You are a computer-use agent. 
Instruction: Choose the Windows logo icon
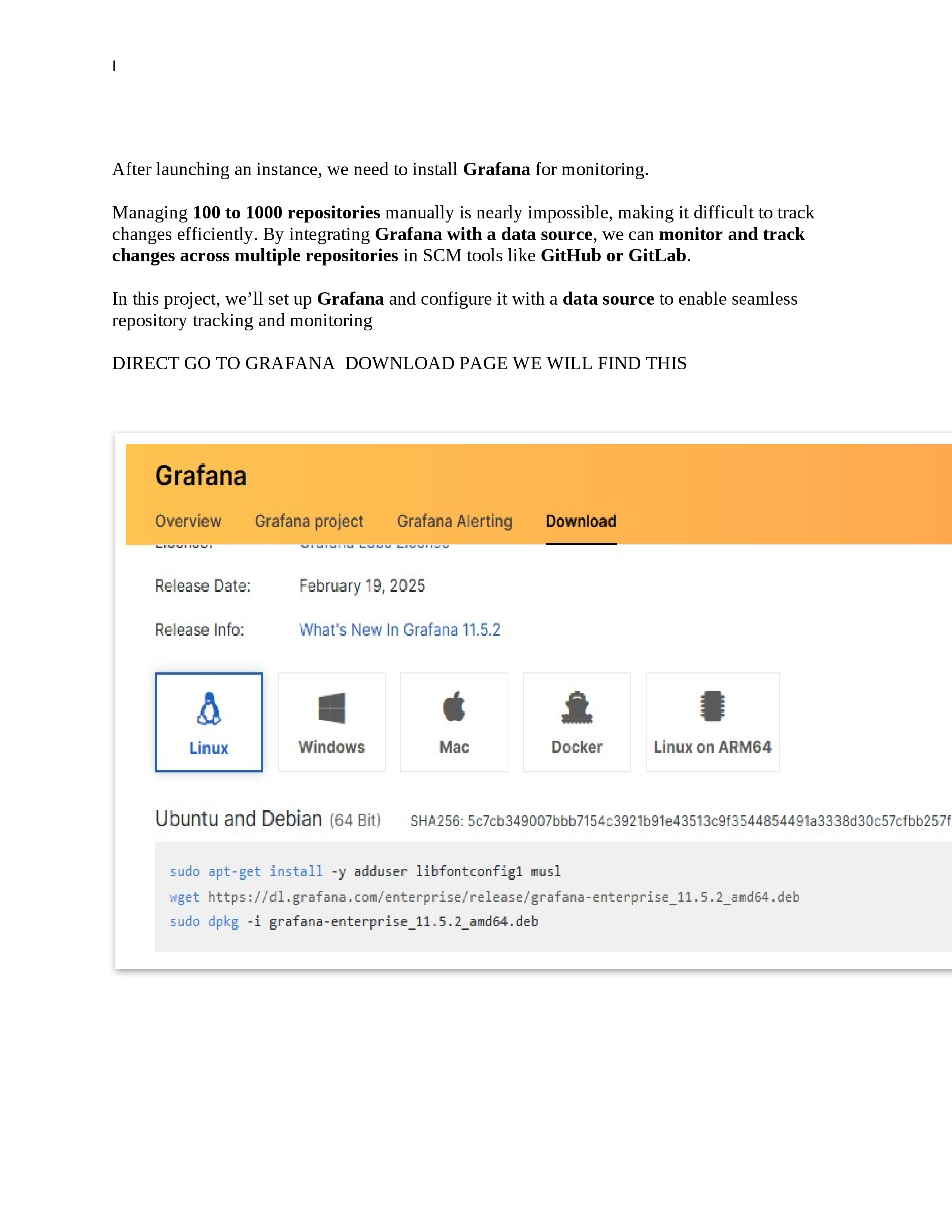332,707
